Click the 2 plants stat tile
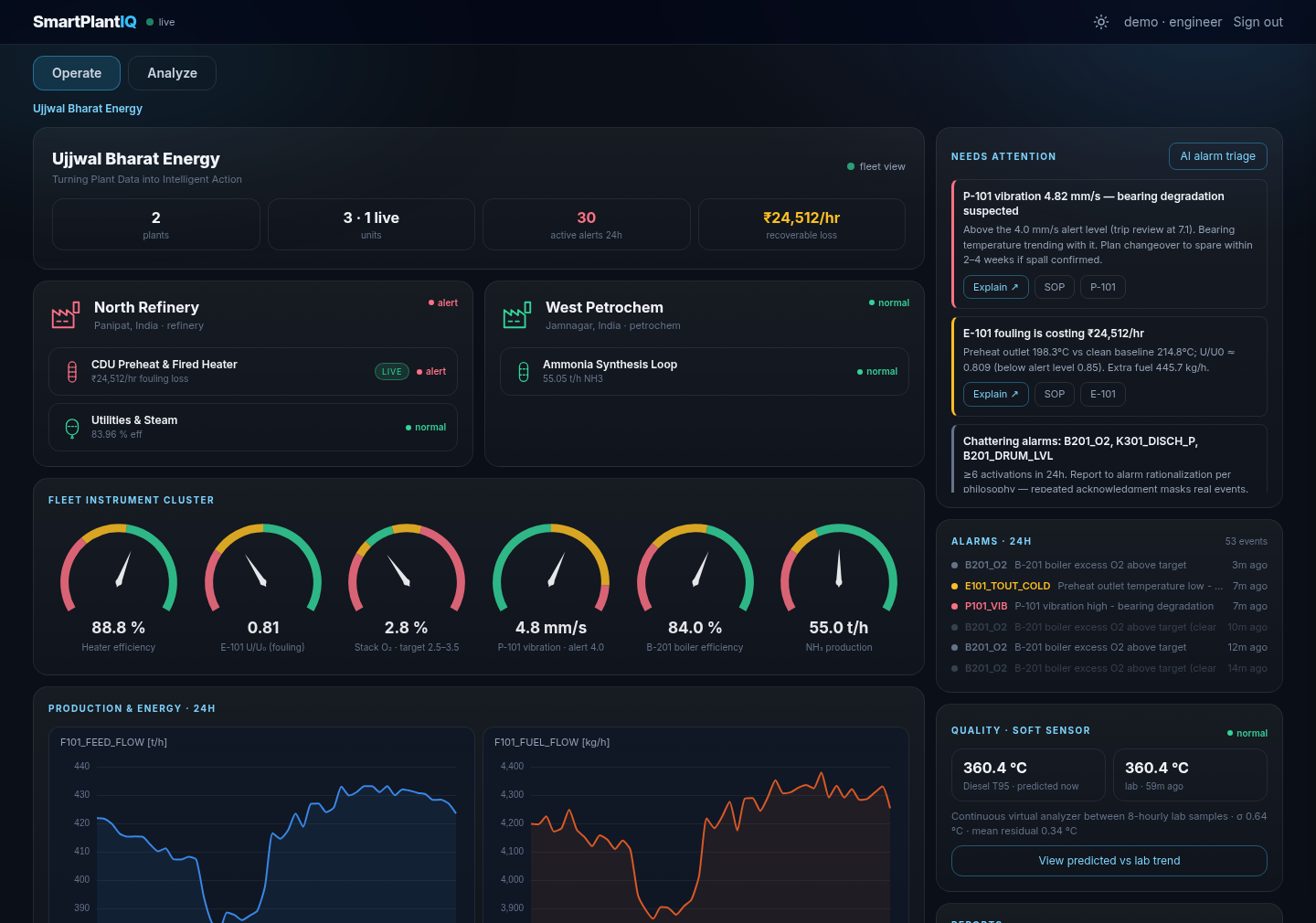Screen dimensions: 1316x923 pos(156,225)
